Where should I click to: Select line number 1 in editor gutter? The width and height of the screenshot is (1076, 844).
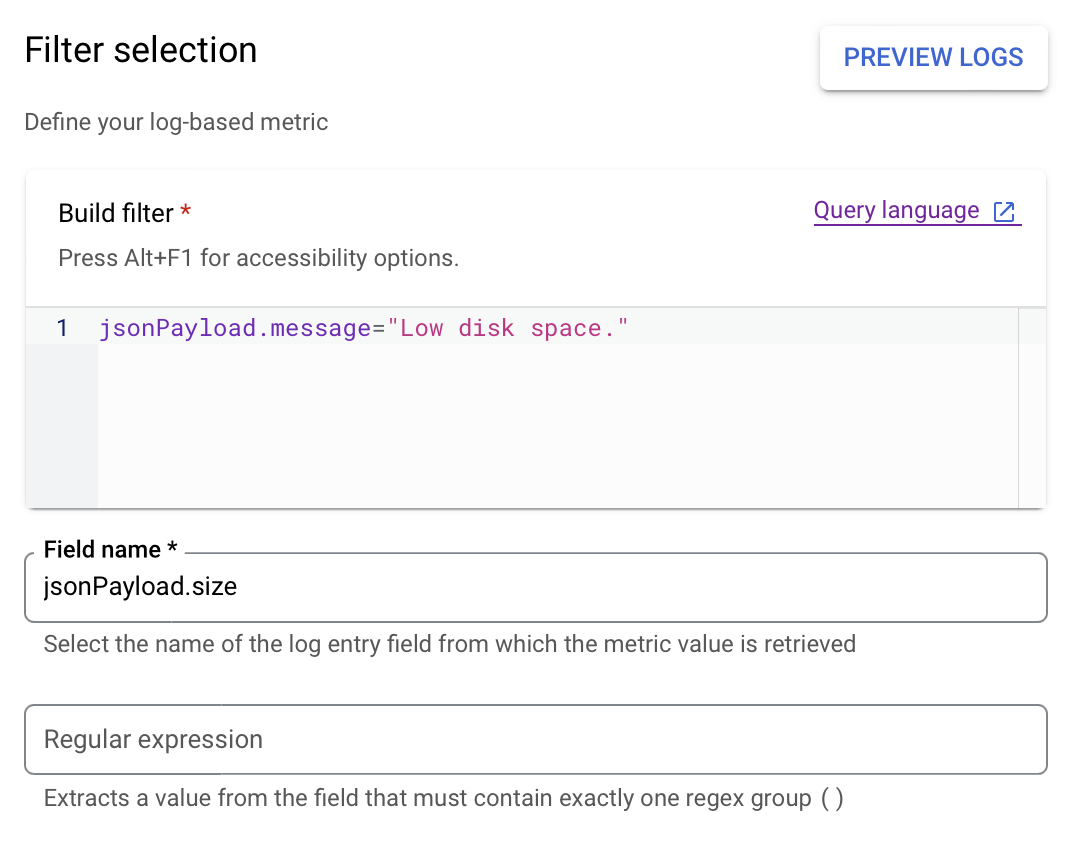[x=62, y=328]
